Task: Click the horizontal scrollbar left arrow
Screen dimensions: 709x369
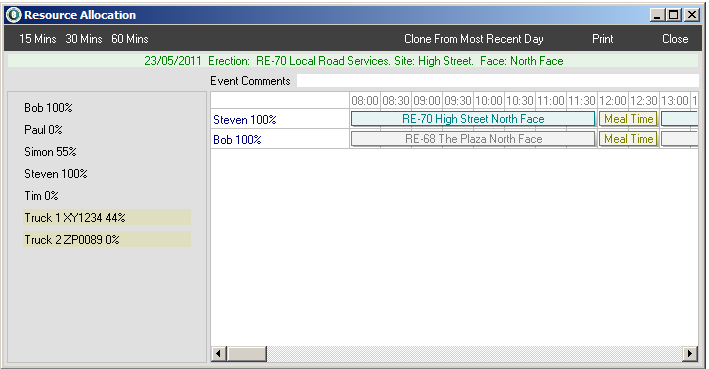Action: coord(219,354)
